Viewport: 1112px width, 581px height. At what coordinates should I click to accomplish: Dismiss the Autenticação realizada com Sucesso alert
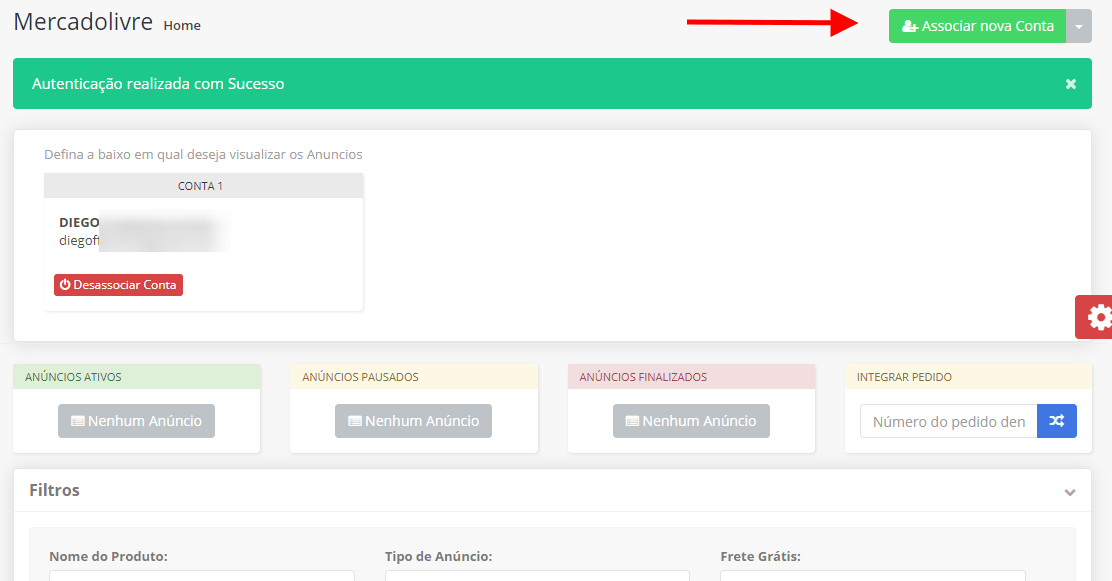1070,84
